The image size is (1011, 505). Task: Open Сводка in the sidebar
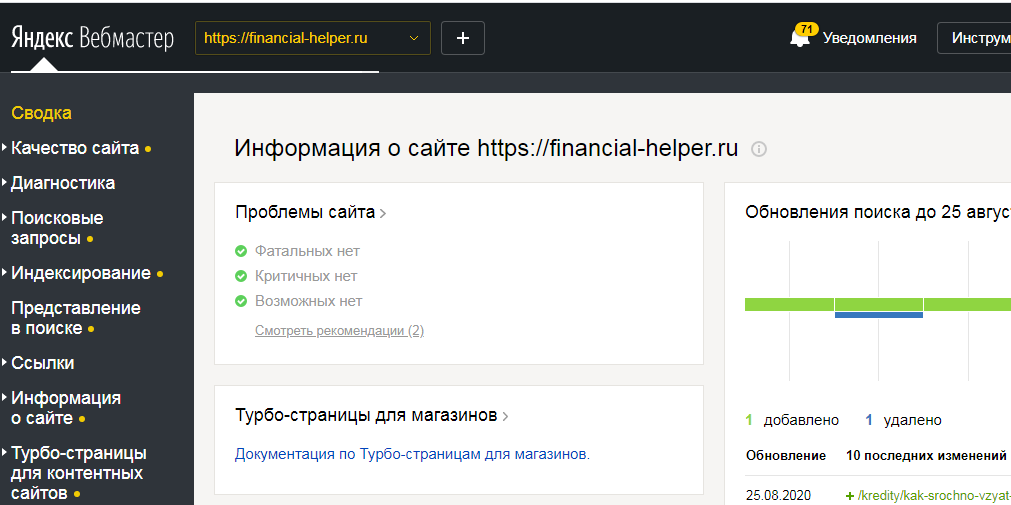click(x=41, y=113)
